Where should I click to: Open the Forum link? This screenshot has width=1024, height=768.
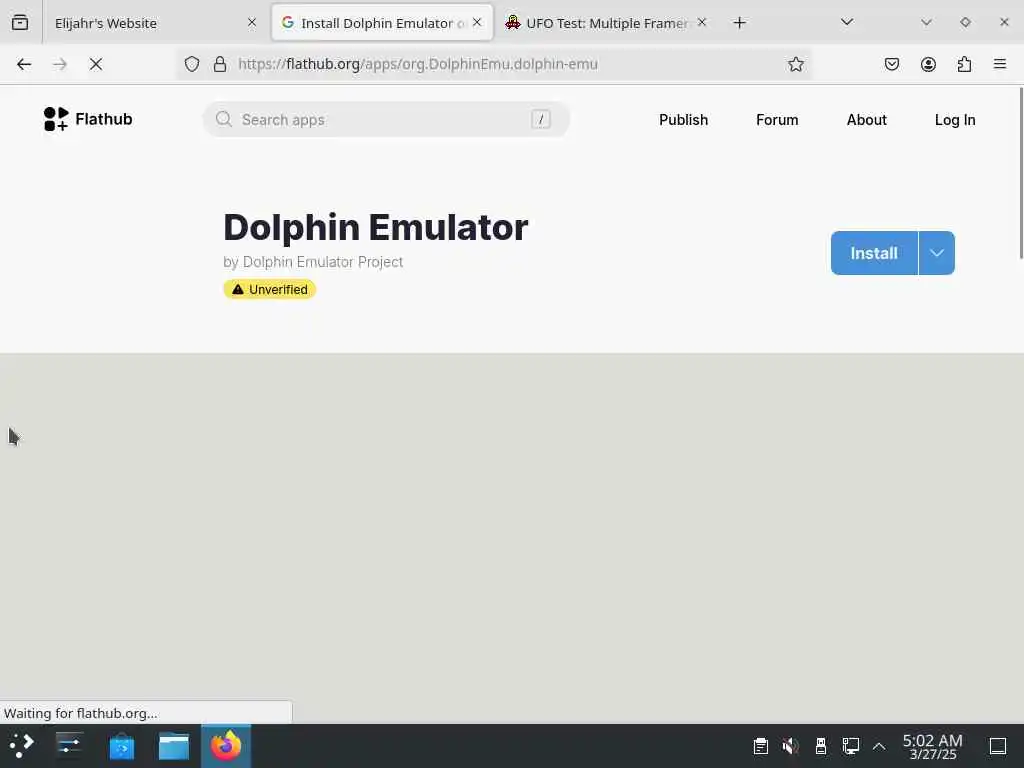coord(777,120)
